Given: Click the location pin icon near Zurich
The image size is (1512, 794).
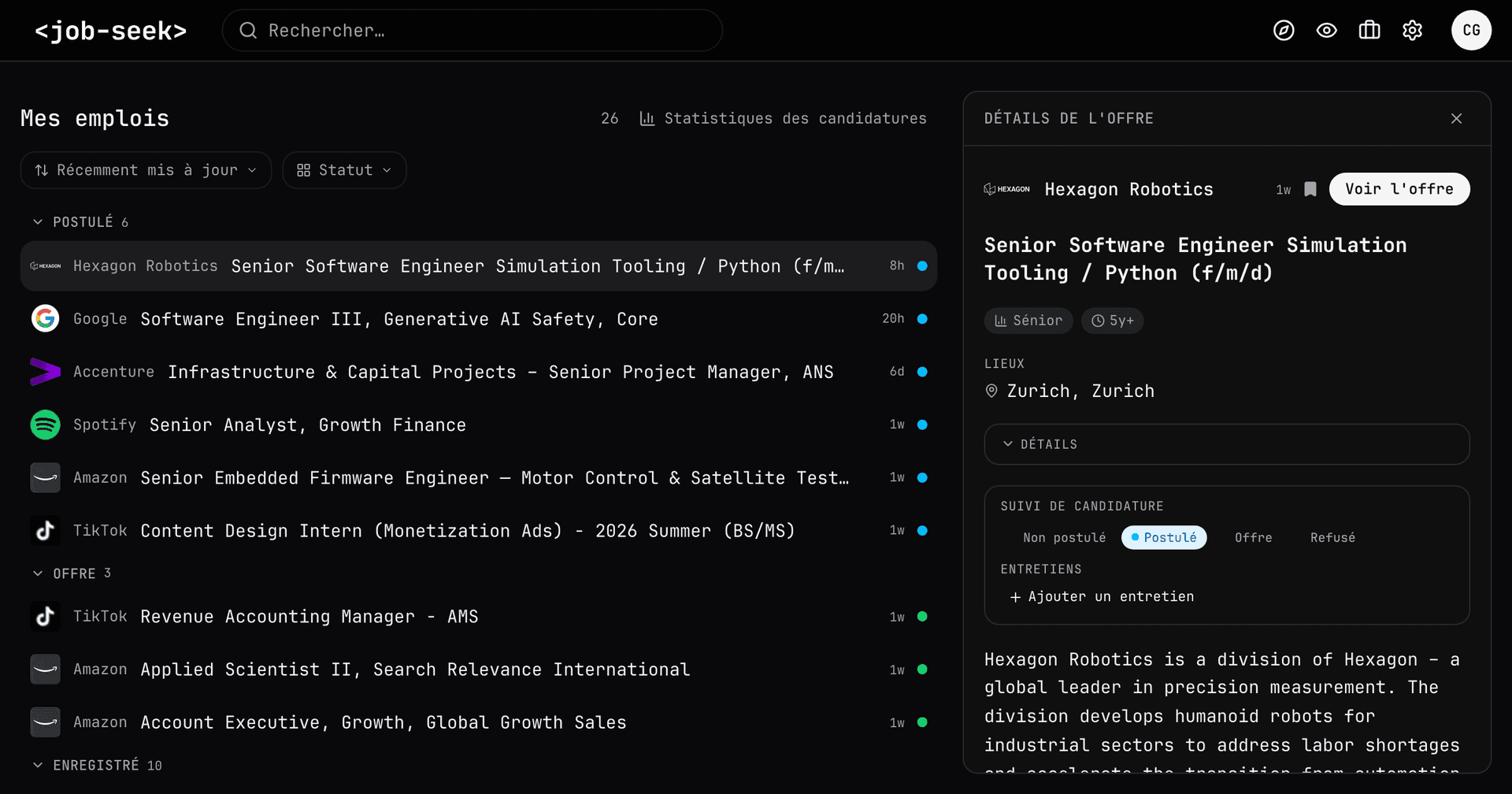Looking at the screenshot, I should tap(991, 391).
